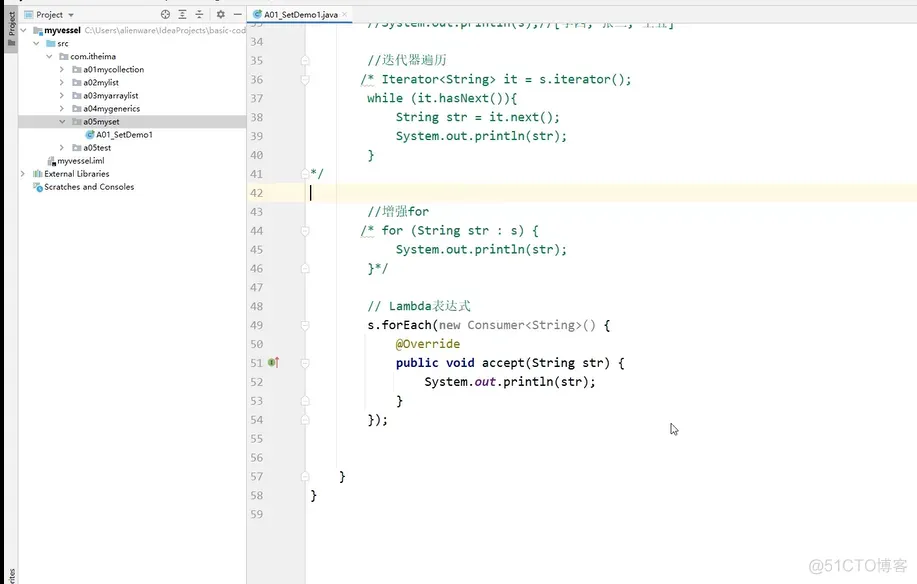Open the A01_SetDemo1 class file
917x584 pixels.
tap(124, 134)
